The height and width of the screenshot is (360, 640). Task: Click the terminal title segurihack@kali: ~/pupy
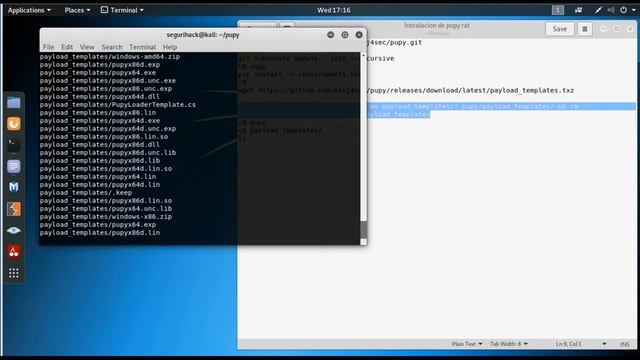pyautogui.click(x=203, y=35)
